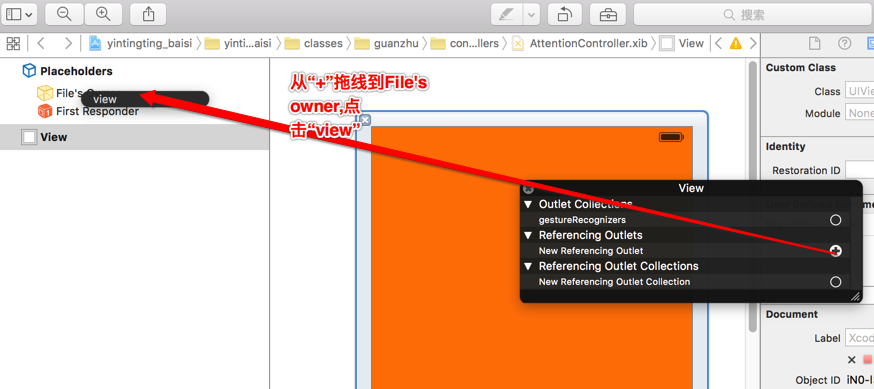The height and width of the screenshot is (389, 874).
Task: Click the First Responder red cube icon
Action: [45, 111]
